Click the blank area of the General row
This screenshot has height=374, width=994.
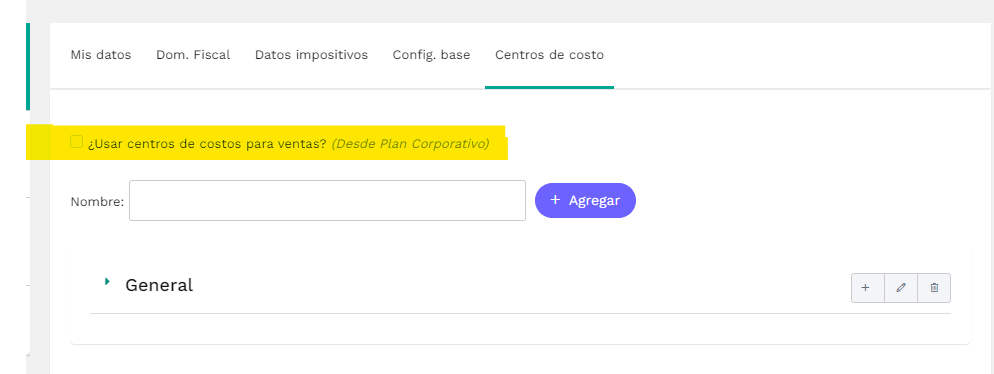[520, 287]
